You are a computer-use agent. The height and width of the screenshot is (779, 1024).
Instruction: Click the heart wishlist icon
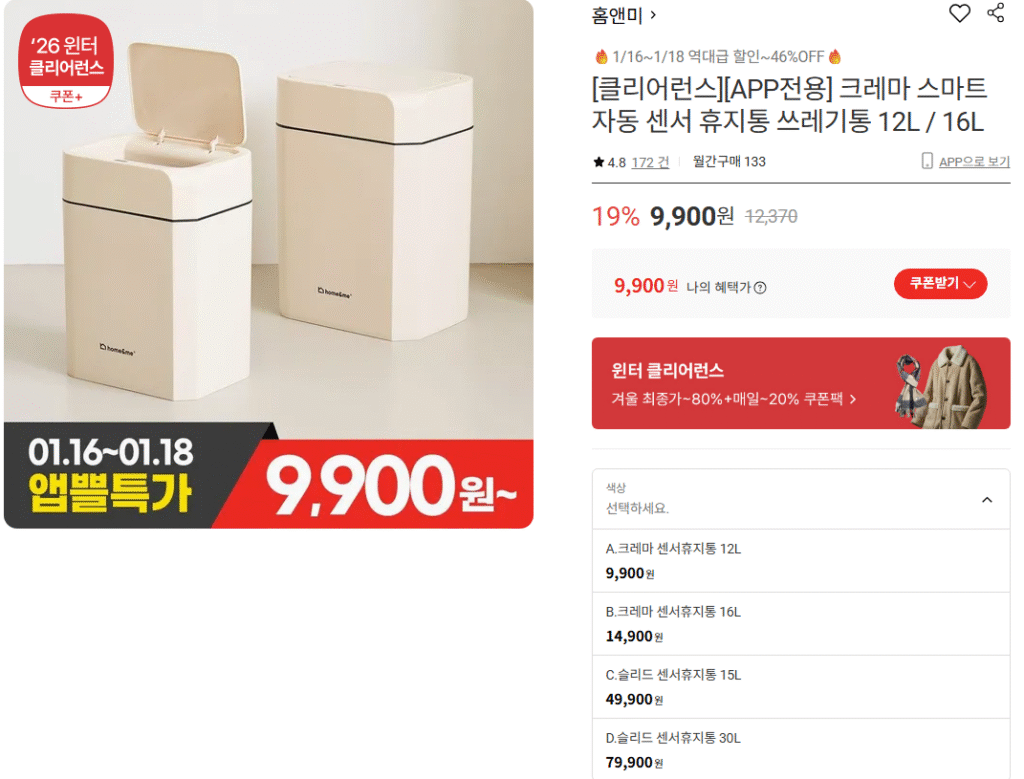point(959,13)
